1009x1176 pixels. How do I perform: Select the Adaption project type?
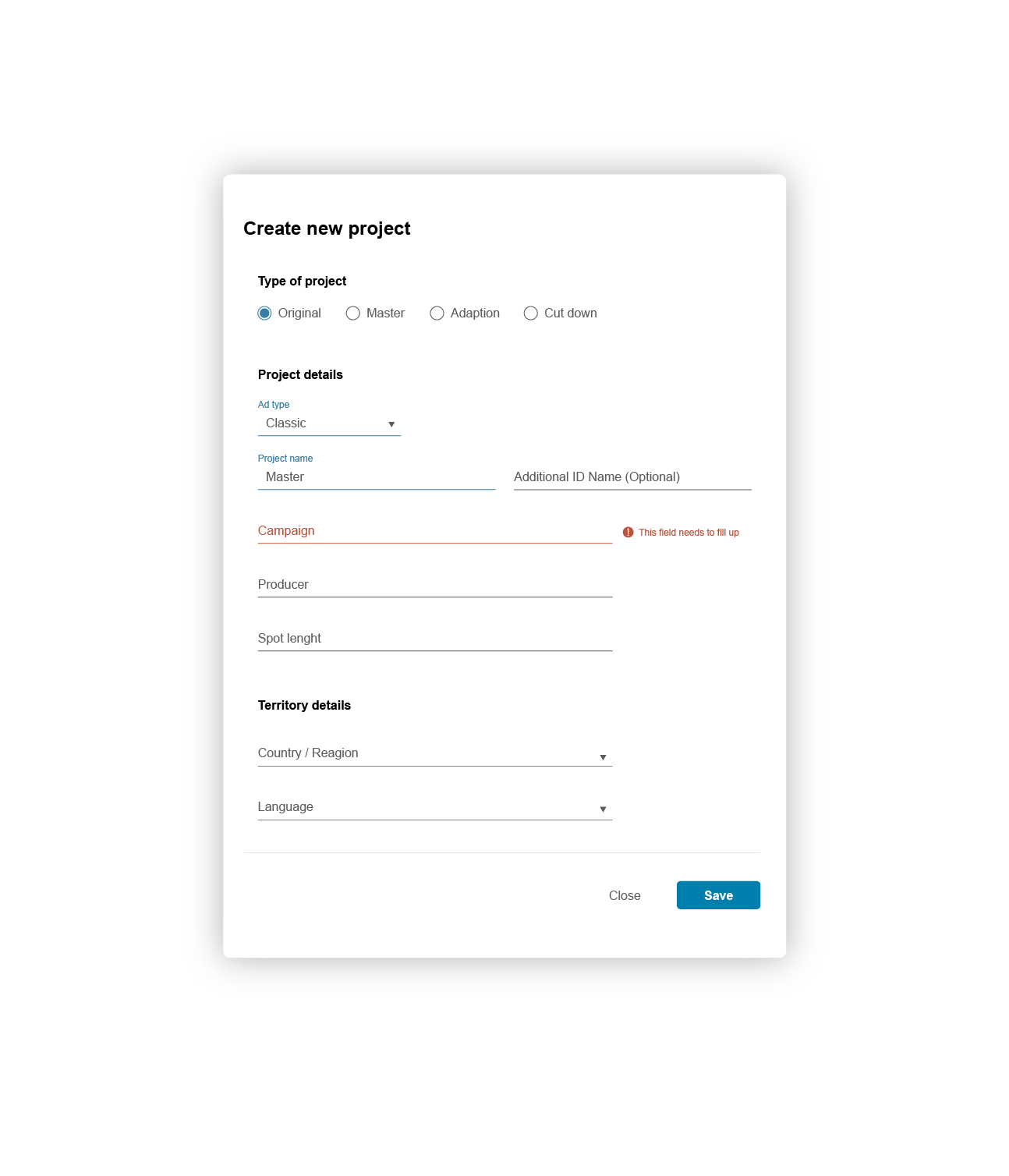pos(437,313)
